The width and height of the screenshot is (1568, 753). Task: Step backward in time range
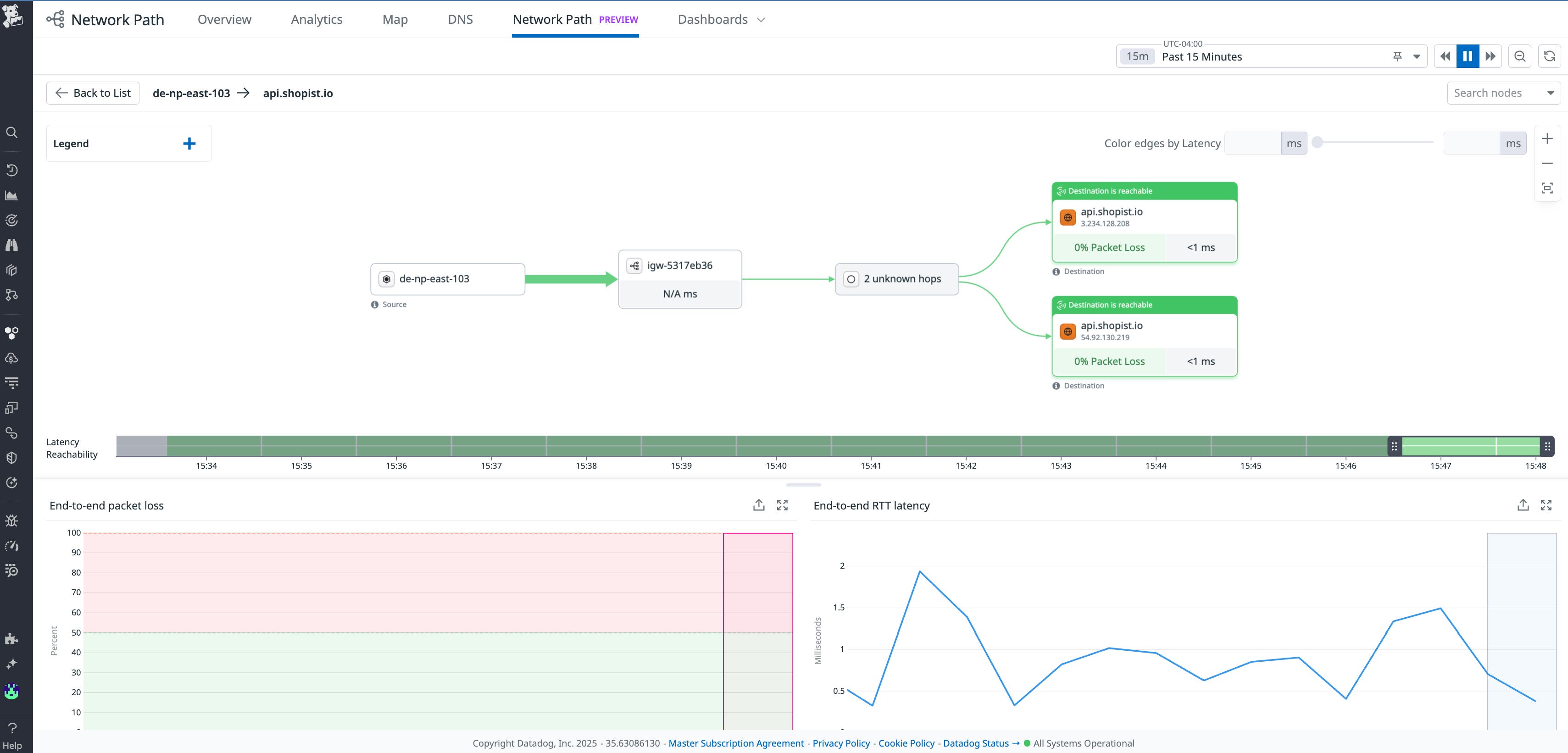click(x=1445, y=56)
